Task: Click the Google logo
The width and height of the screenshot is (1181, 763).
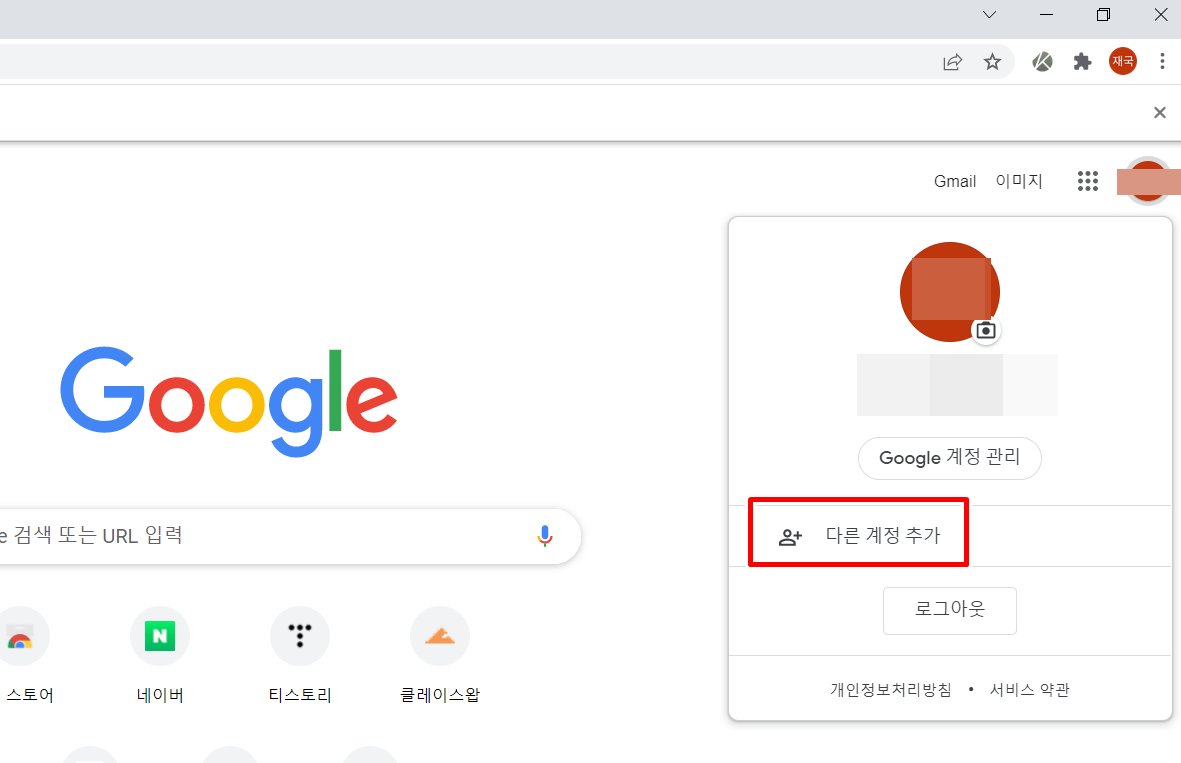Action: [229, 401]
